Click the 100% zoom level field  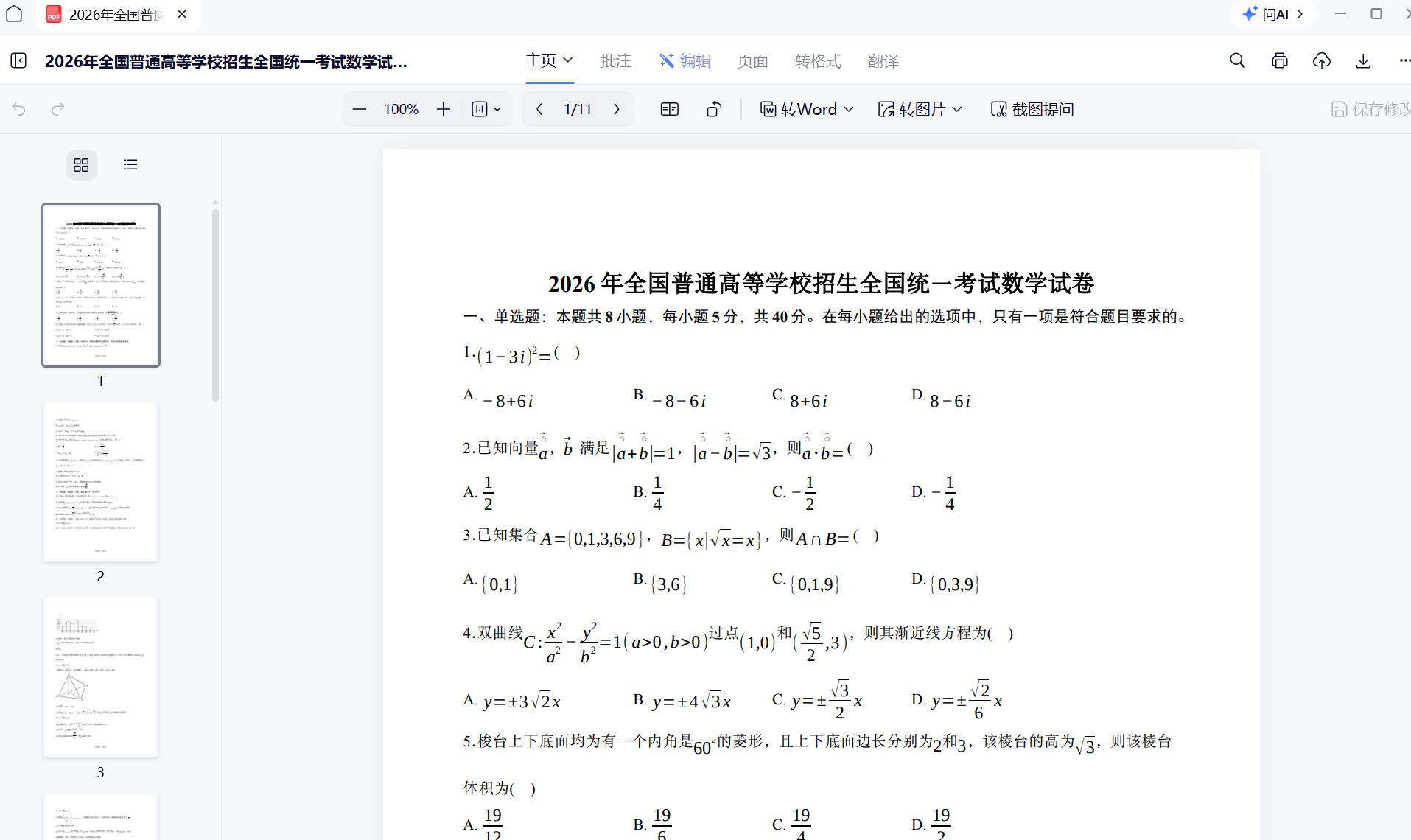pyautogui.click(x=401, y=109)
